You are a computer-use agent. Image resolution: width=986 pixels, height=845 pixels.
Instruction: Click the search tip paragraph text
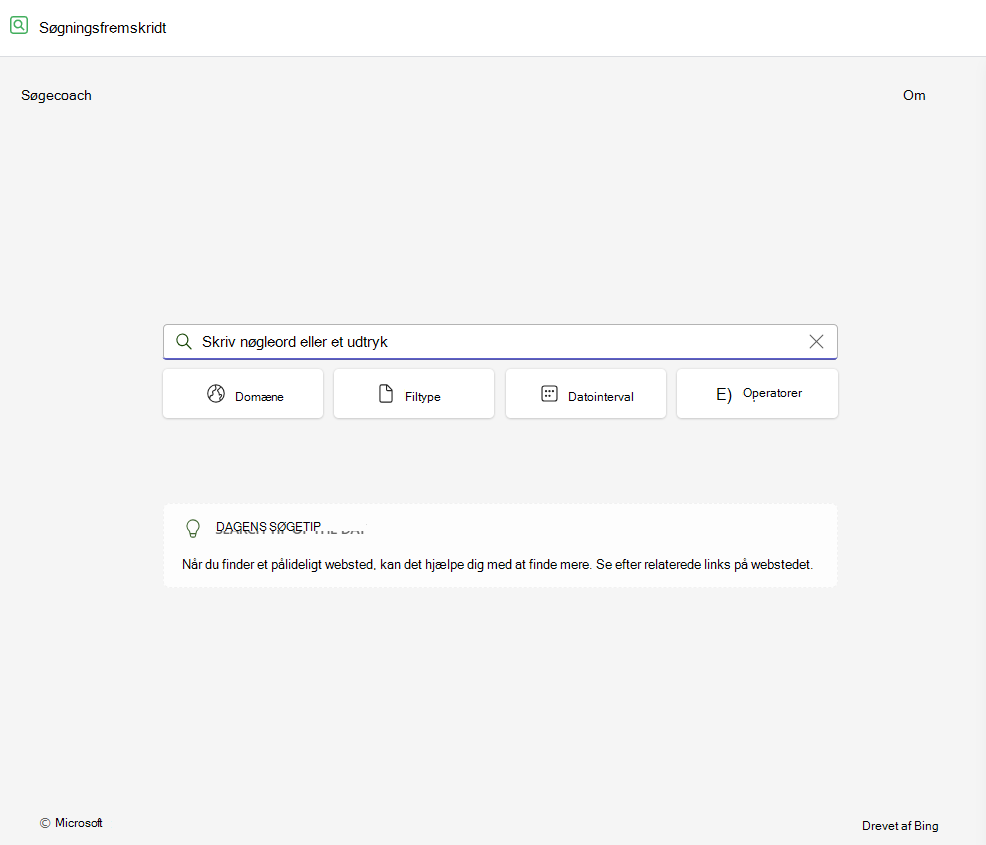click(497, 565)
